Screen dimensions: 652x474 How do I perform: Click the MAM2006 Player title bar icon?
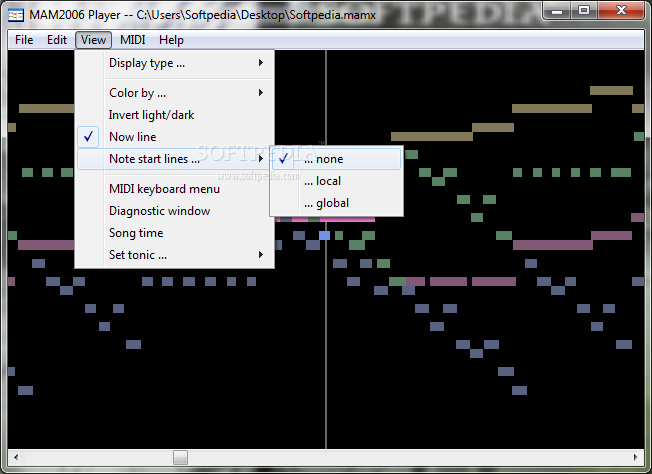[16, 15]
